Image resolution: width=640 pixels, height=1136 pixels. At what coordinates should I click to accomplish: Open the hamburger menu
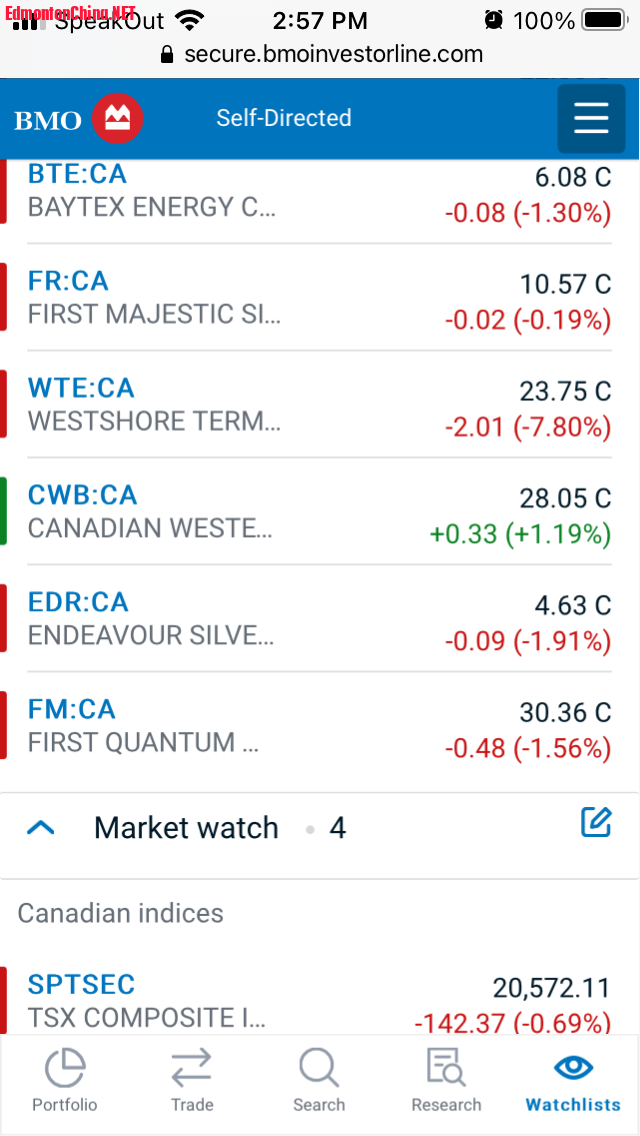591,118
